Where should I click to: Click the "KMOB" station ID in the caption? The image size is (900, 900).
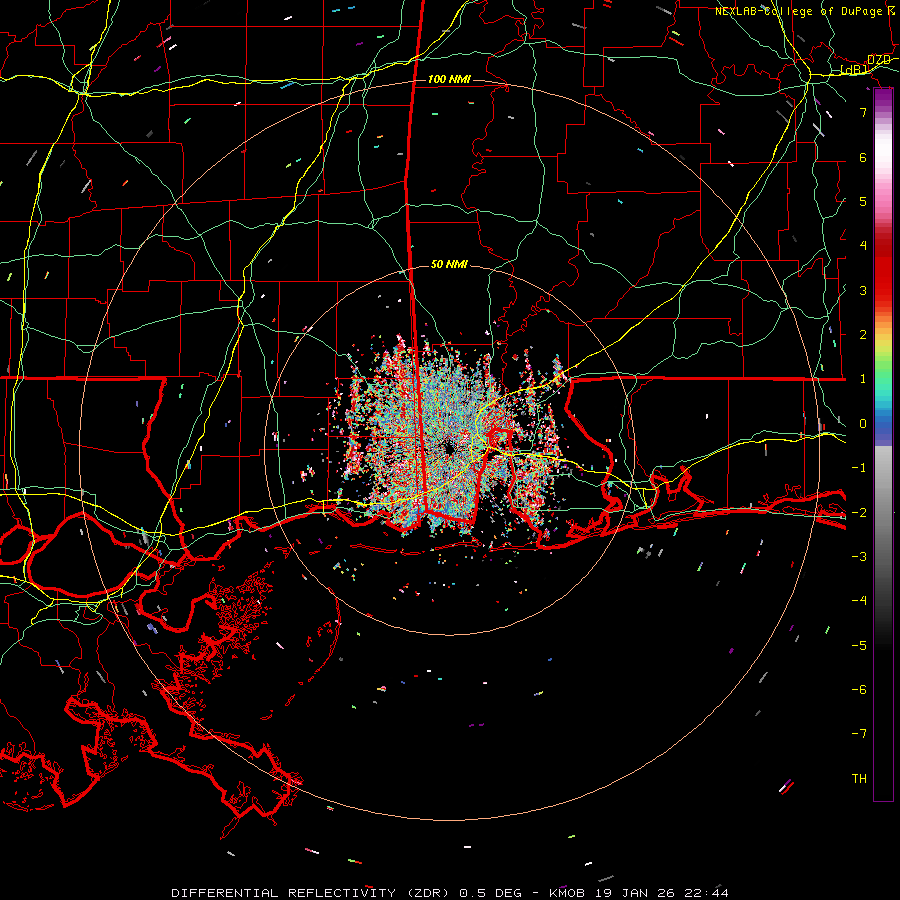pos(567,893)
